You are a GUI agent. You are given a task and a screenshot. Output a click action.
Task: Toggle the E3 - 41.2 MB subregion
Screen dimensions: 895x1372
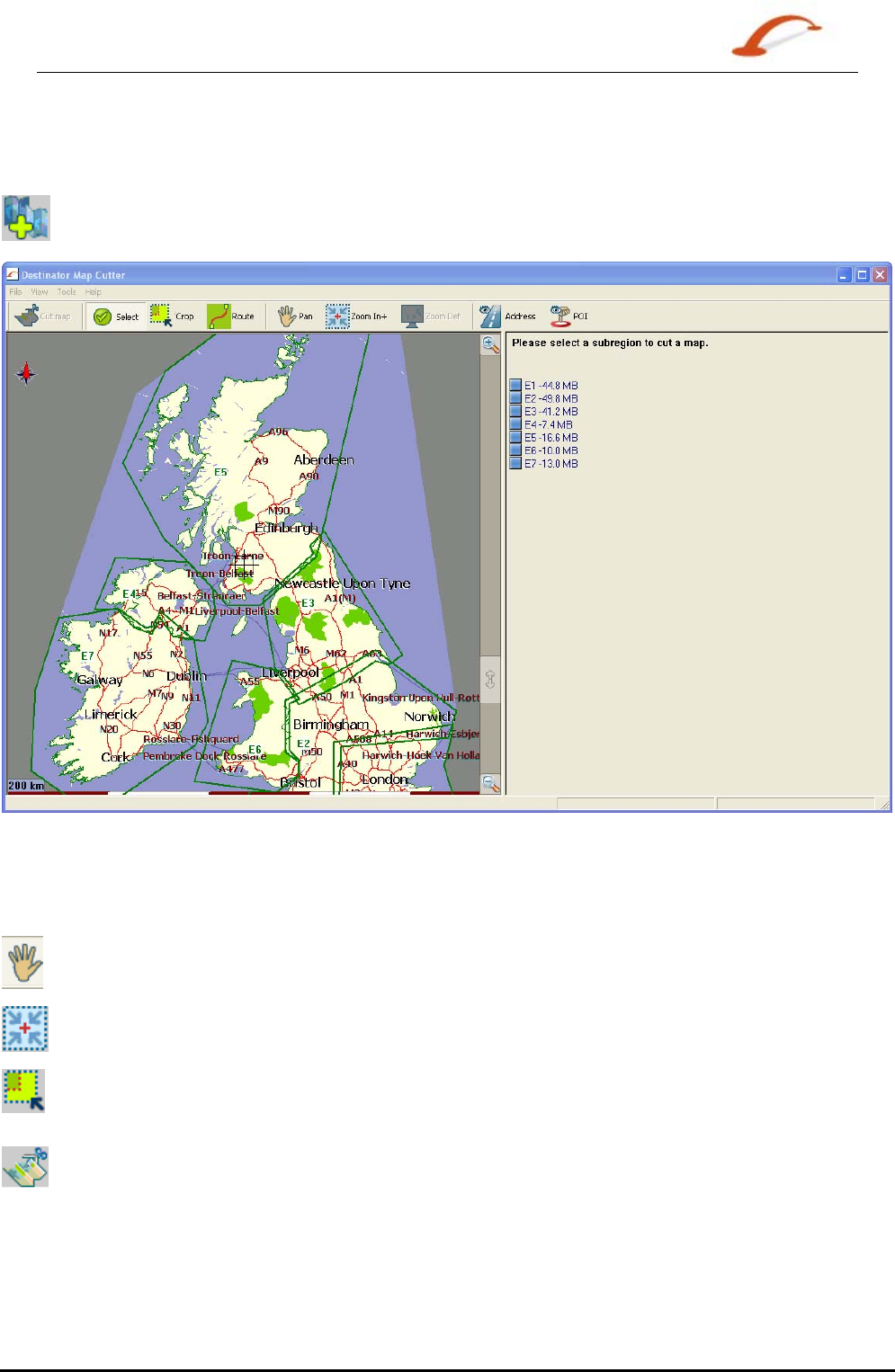coord(515,412)
